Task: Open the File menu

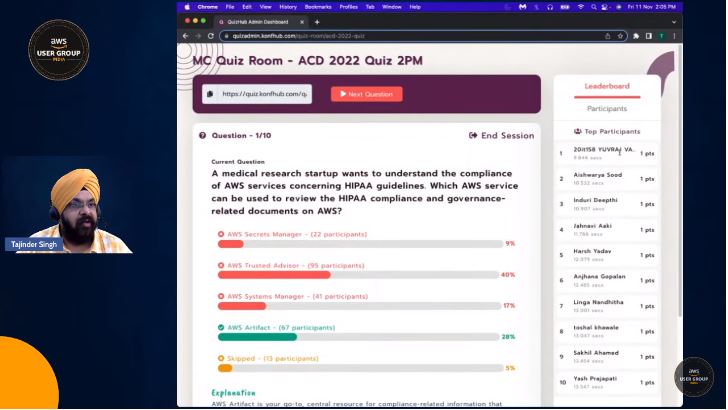Action: pyautogui.click(x=230, y=7)
